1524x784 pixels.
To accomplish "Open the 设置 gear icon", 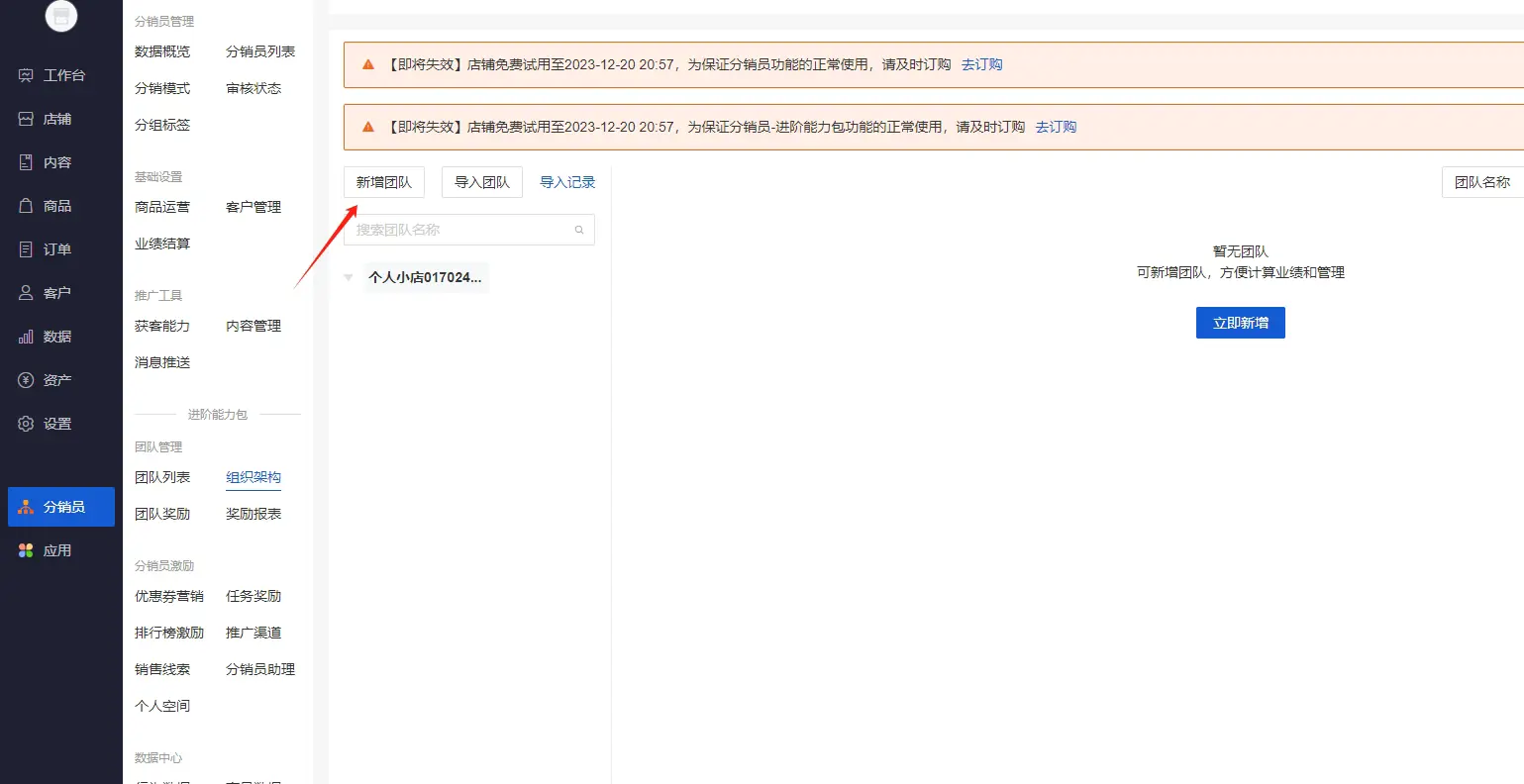I will tap(27, 424).
